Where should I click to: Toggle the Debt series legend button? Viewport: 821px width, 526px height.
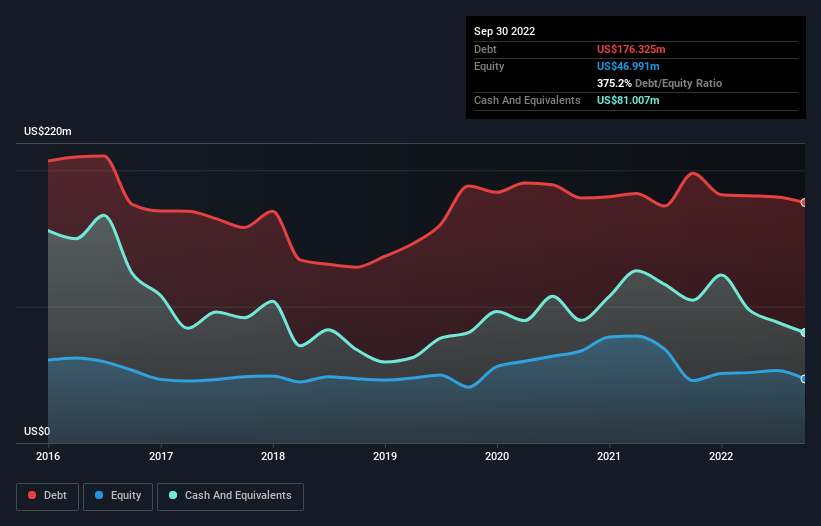(x=48, y=496)
